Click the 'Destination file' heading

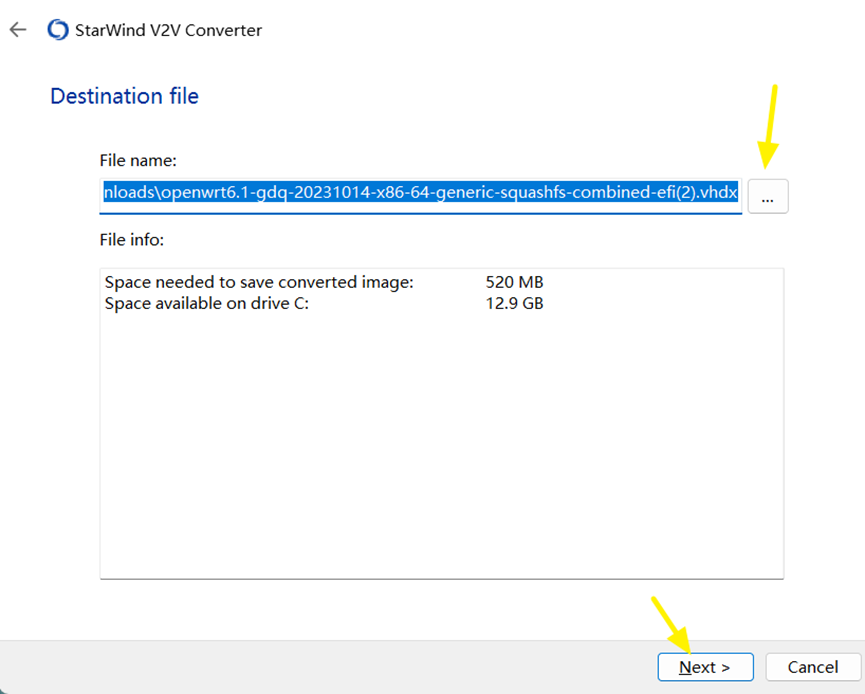(125, 96)
